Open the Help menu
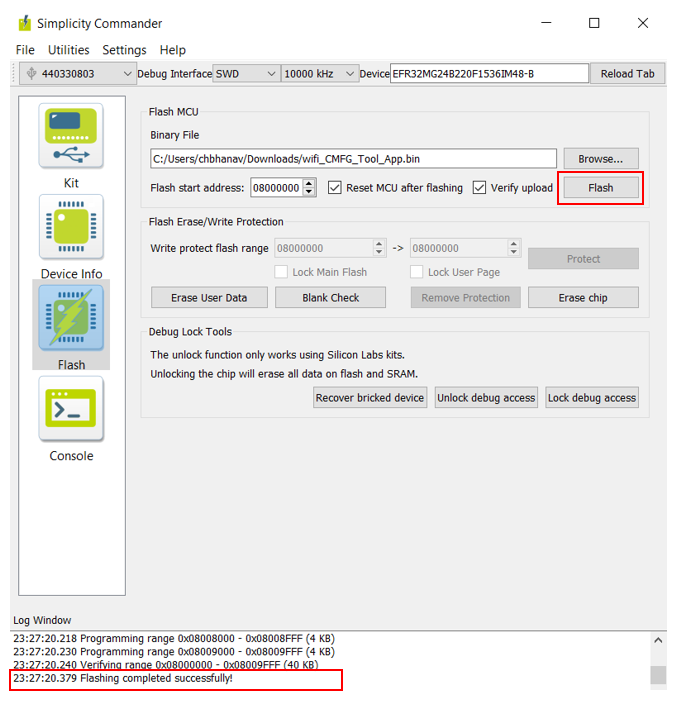Viewport: 682px width, 707px height. pos(172,50)
